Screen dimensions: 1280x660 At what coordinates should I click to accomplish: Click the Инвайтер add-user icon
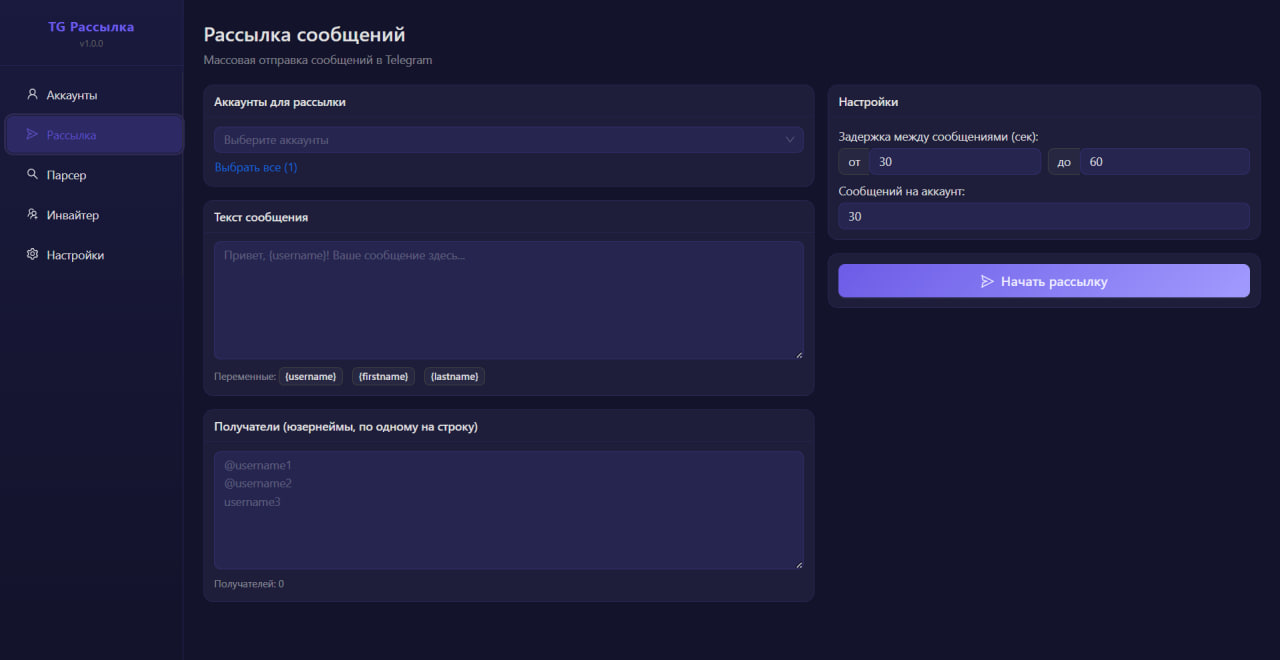[32, 215]
